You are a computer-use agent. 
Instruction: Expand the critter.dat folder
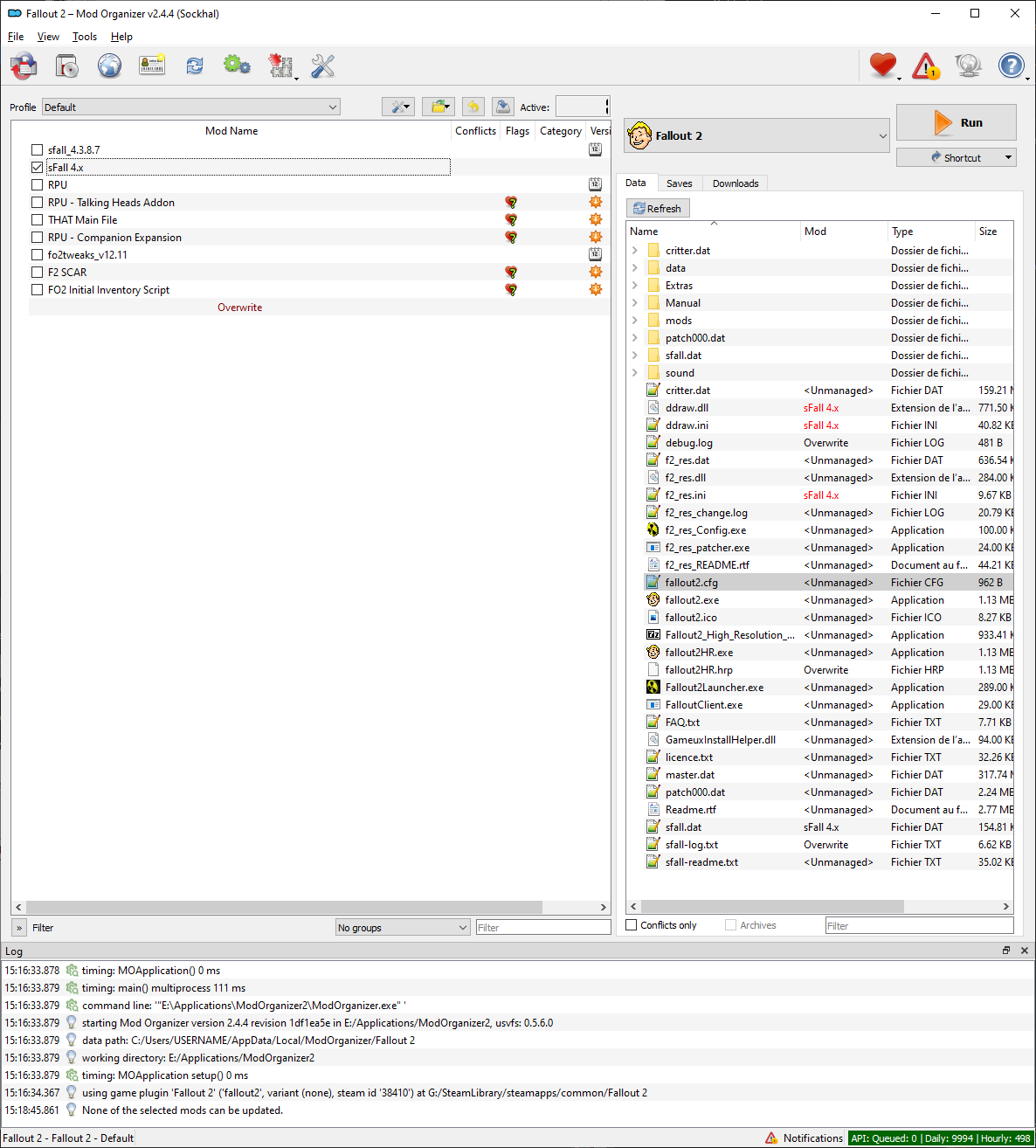tap(635, 251)
